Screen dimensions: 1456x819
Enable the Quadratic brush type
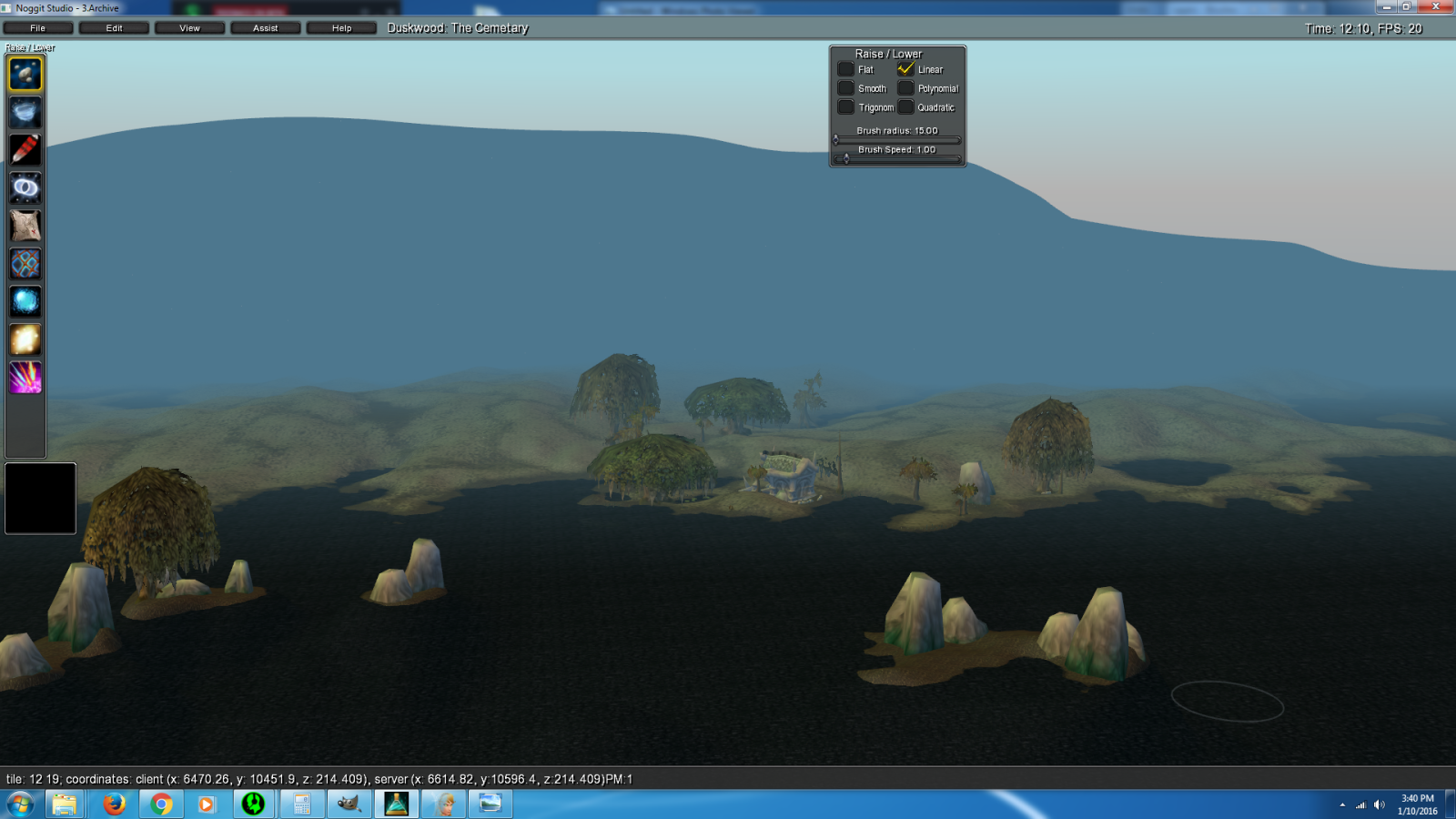[x=905, y=107]
